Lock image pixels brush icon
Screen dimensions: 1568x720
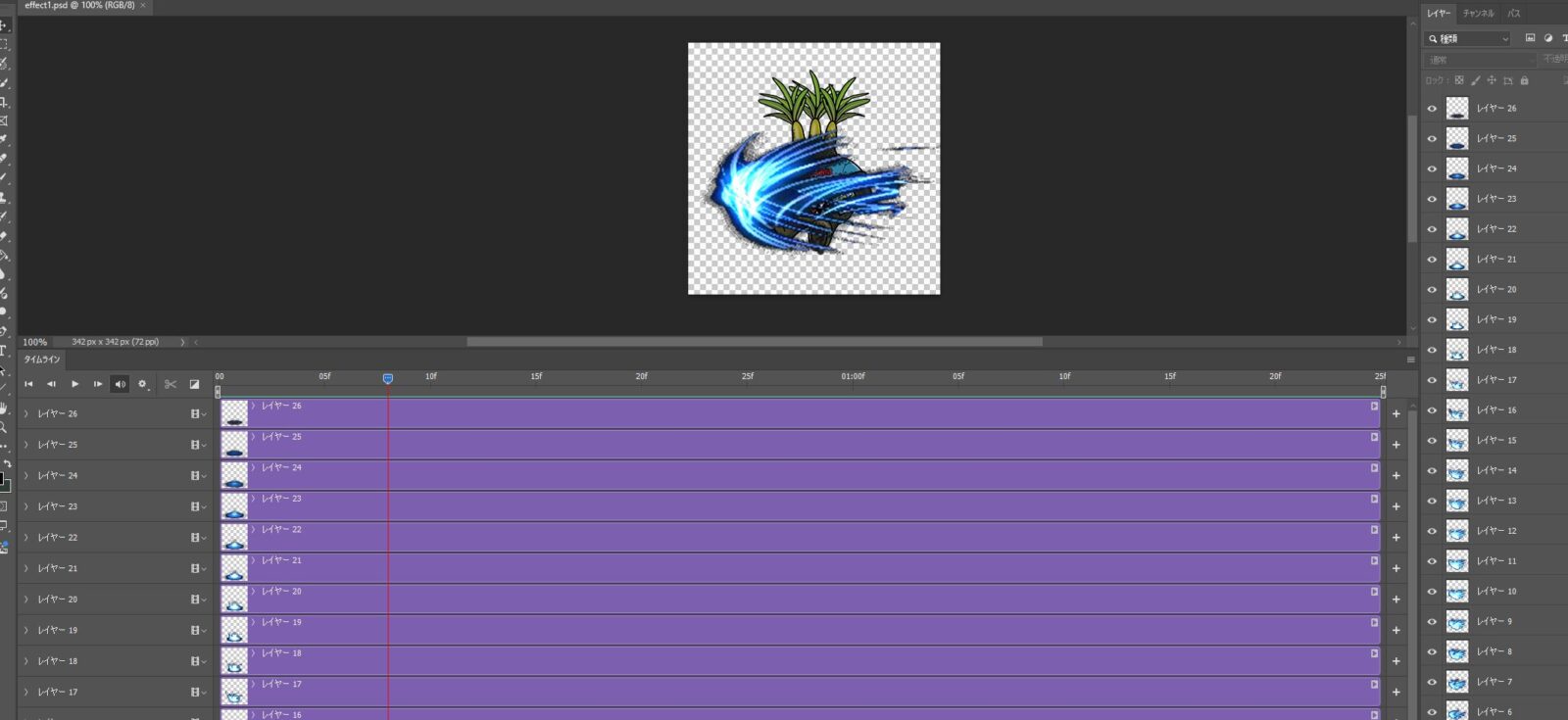[1476, 80]
